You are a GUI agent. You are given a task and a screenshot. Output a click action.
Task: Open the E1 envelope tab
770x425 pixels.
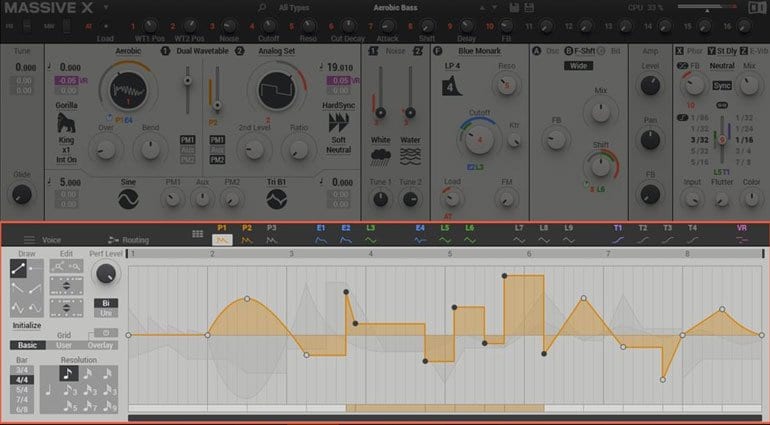321,234
